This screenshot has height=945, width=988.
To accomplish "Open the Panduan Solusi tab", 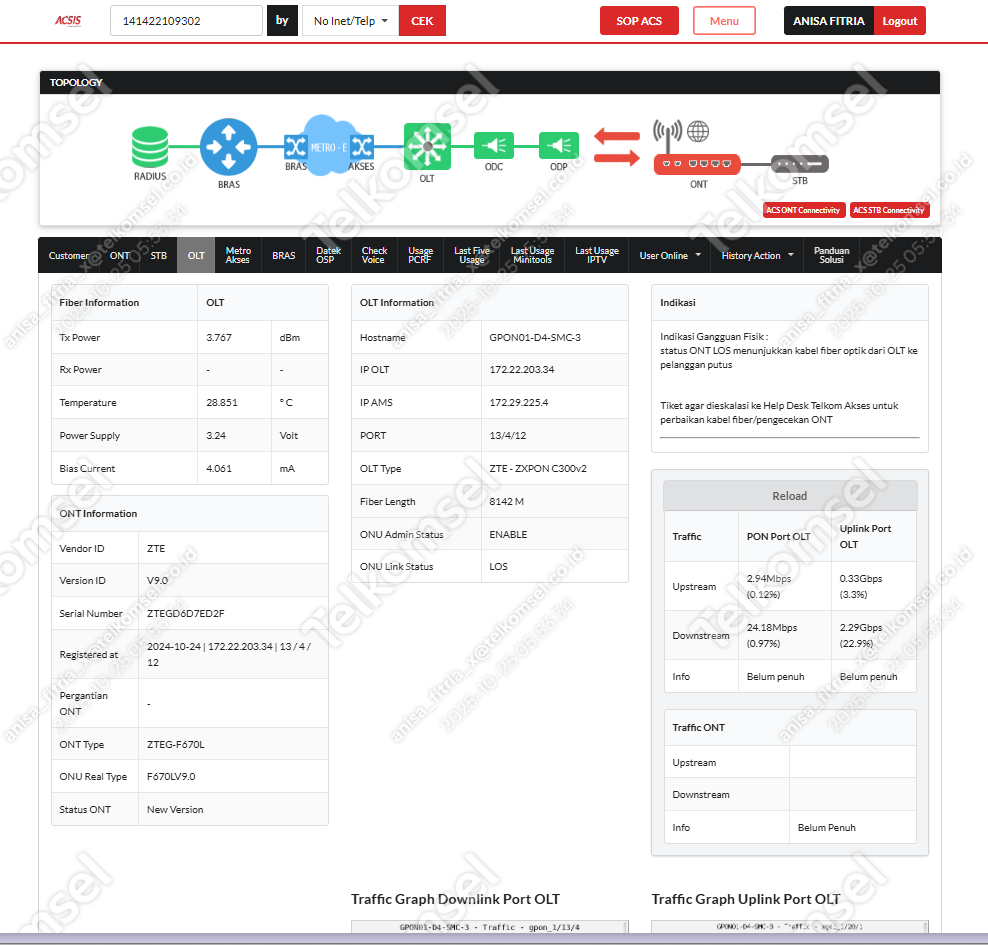I will pyautogui.click(x=832, y=255).
